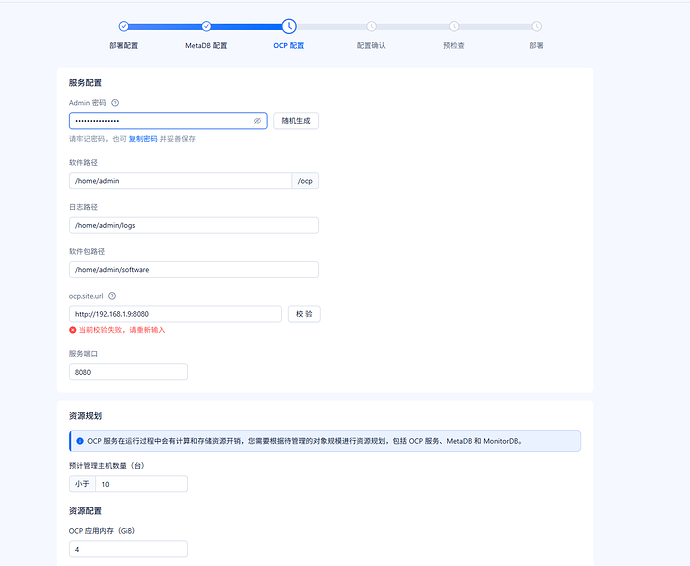Focus OCP 应用内存 field with 4
690x566 pixels.
coord(128,549)
